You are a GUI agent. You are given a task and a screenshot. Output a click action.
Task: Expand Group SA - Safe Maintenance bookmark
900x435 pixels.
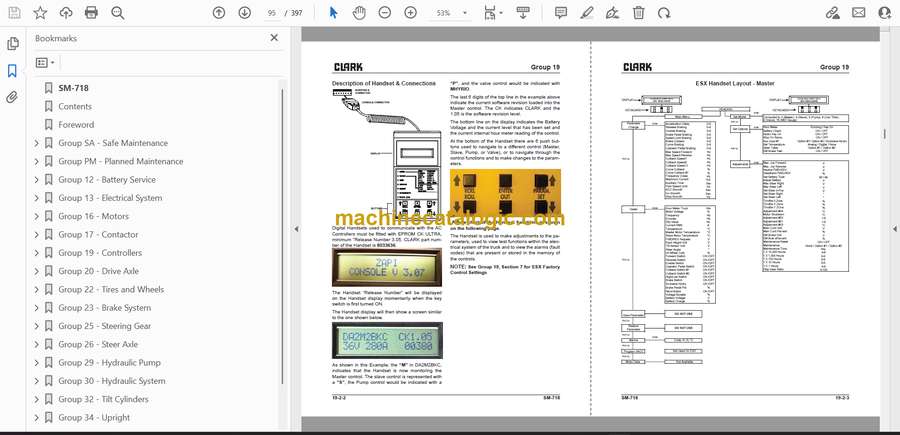point(37,143)
